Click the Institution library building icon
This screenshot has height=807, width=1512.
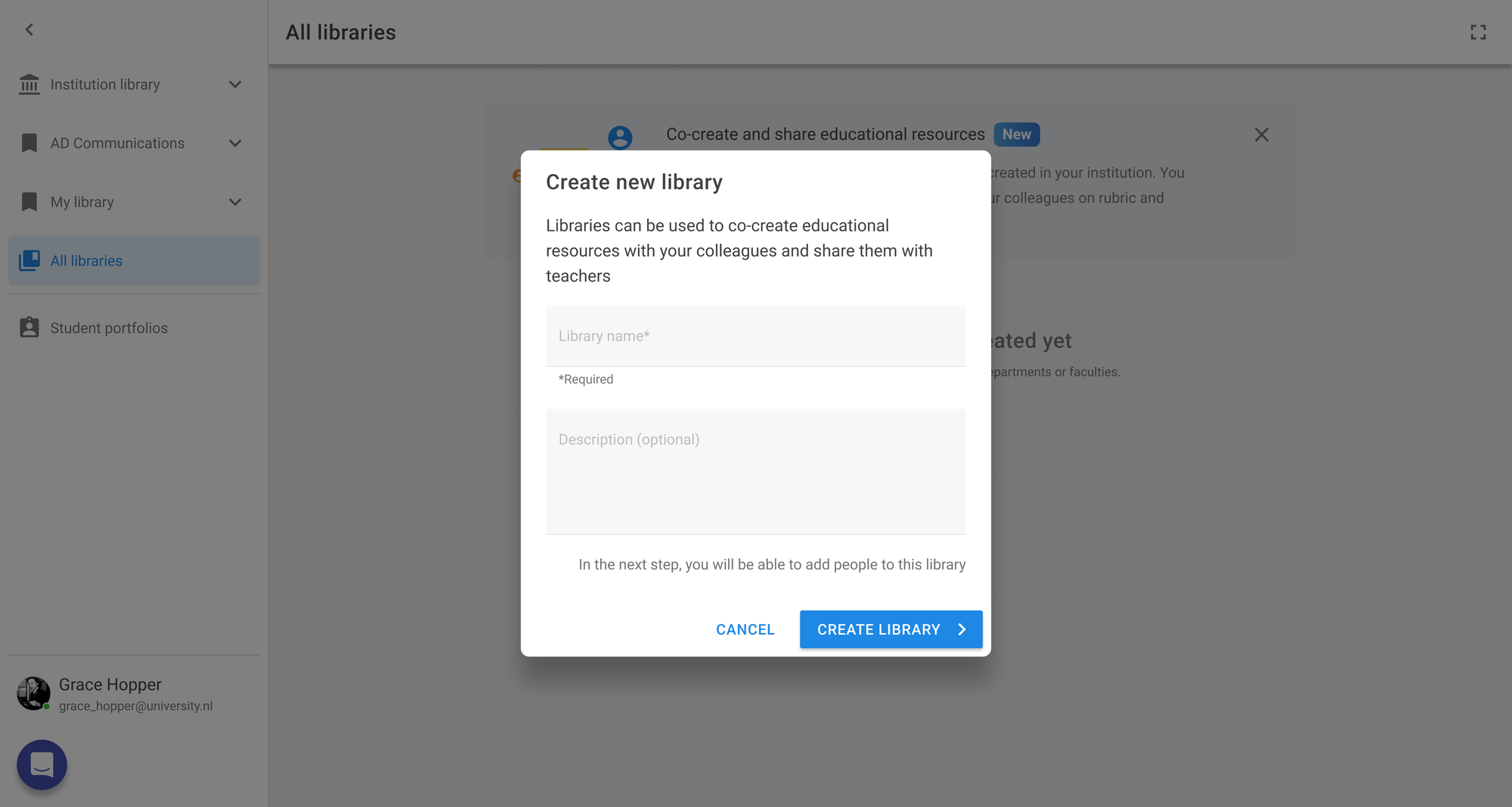point(29,84)
